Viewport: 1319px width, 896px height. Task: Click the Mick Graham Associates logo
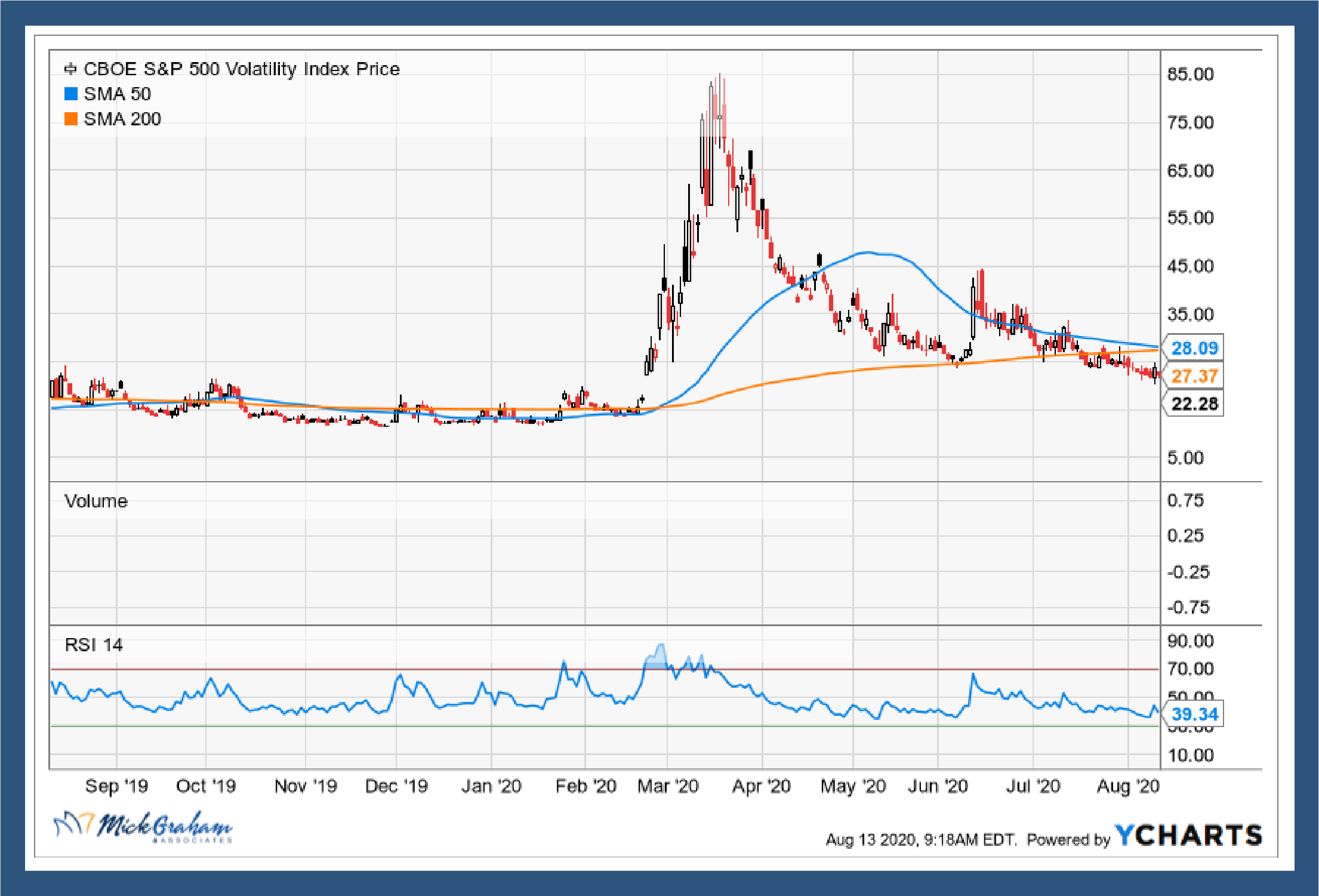(x=143, y=827)
